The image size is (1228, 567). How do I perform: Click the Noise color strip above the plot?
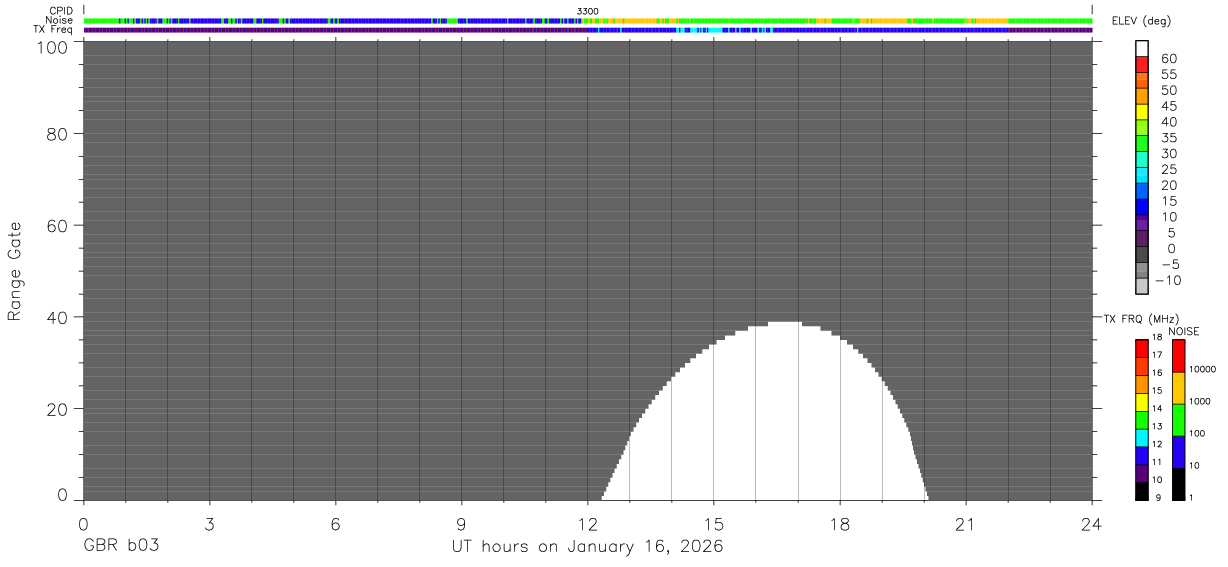click(x=587, y=20)
